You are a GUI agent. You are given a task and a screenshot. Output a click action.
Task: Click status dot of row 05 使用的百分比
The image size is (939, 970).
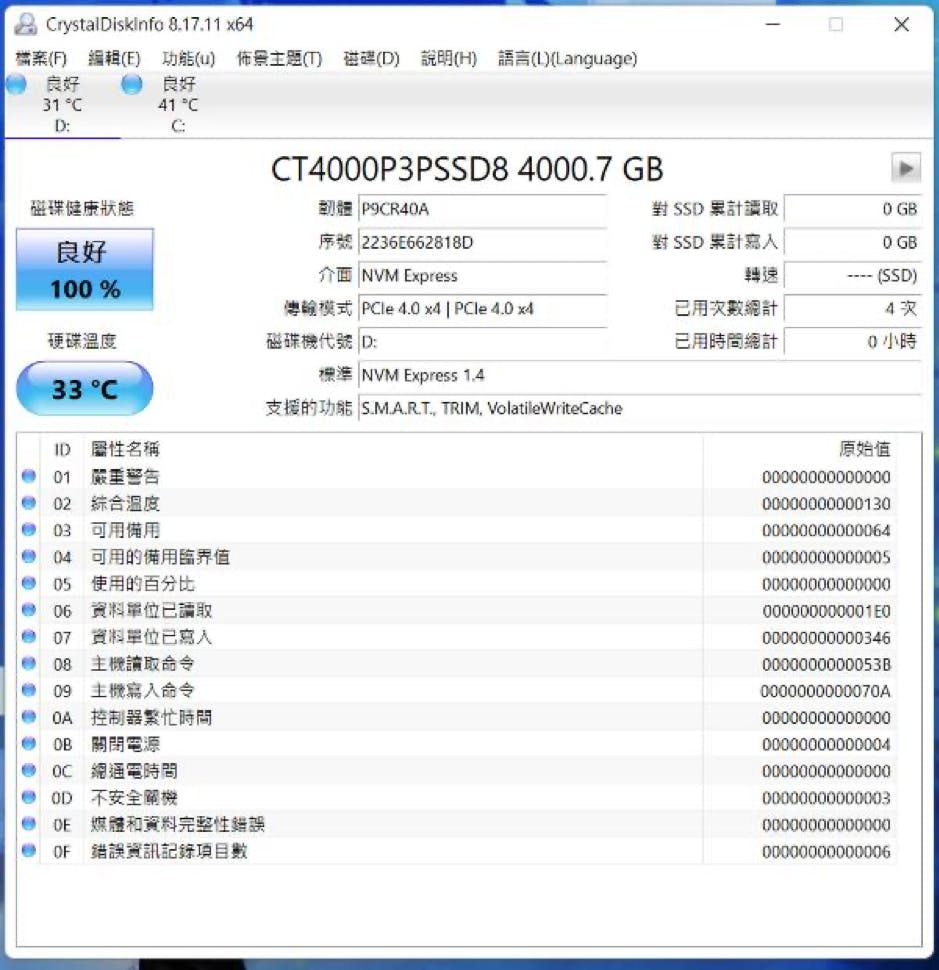(28, 583)
